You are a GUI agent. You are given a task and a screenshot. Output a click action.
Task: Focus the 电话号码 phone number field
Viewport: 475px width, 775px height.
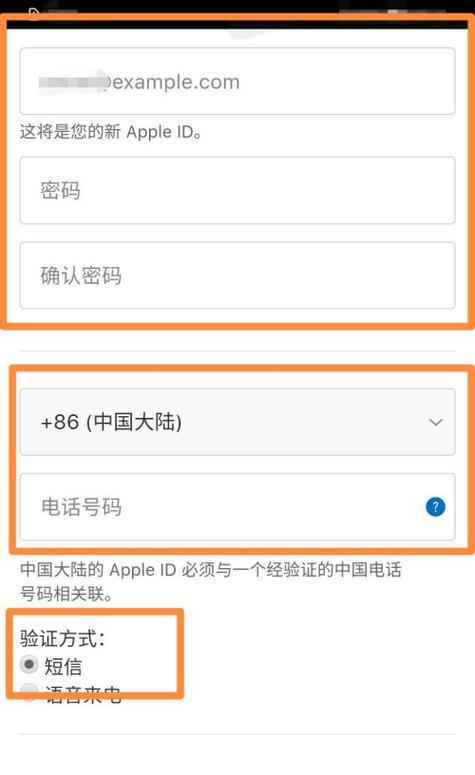[x=237, y=507]
